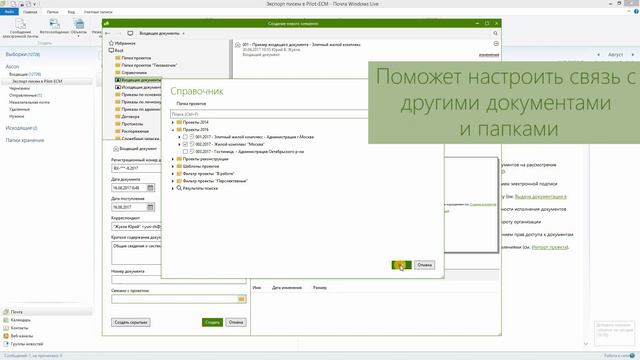Image resolution: width=640 pixels, height=360 pixels.
Task: Create a new email message from ribbon
Action: coord(20,28)
